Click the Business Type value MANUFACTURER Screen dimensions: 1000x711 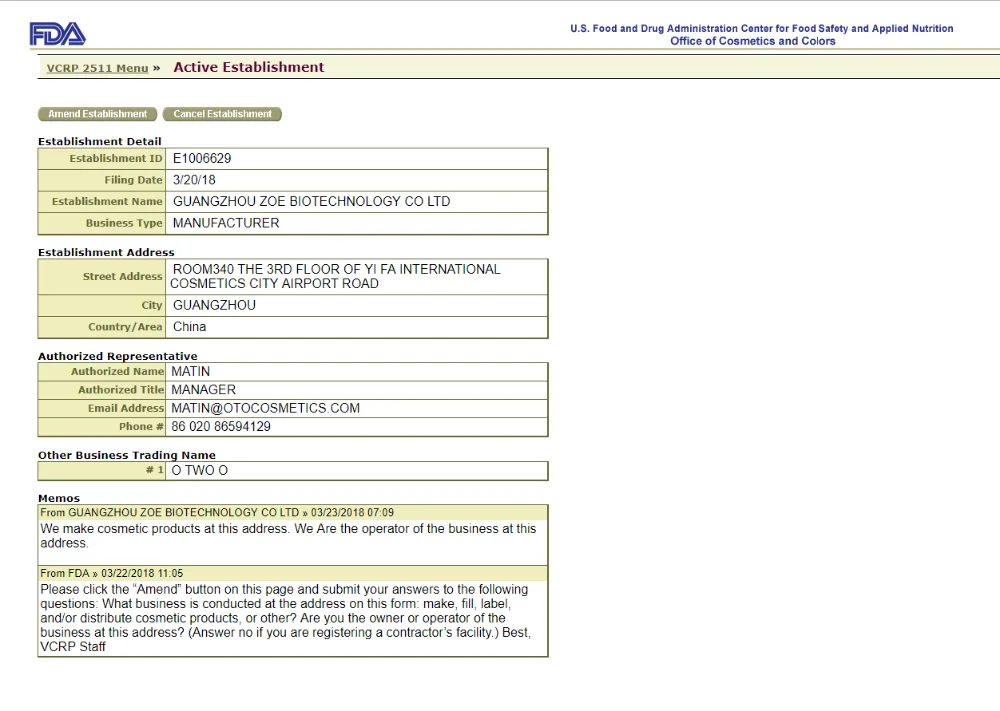[226, 223]
